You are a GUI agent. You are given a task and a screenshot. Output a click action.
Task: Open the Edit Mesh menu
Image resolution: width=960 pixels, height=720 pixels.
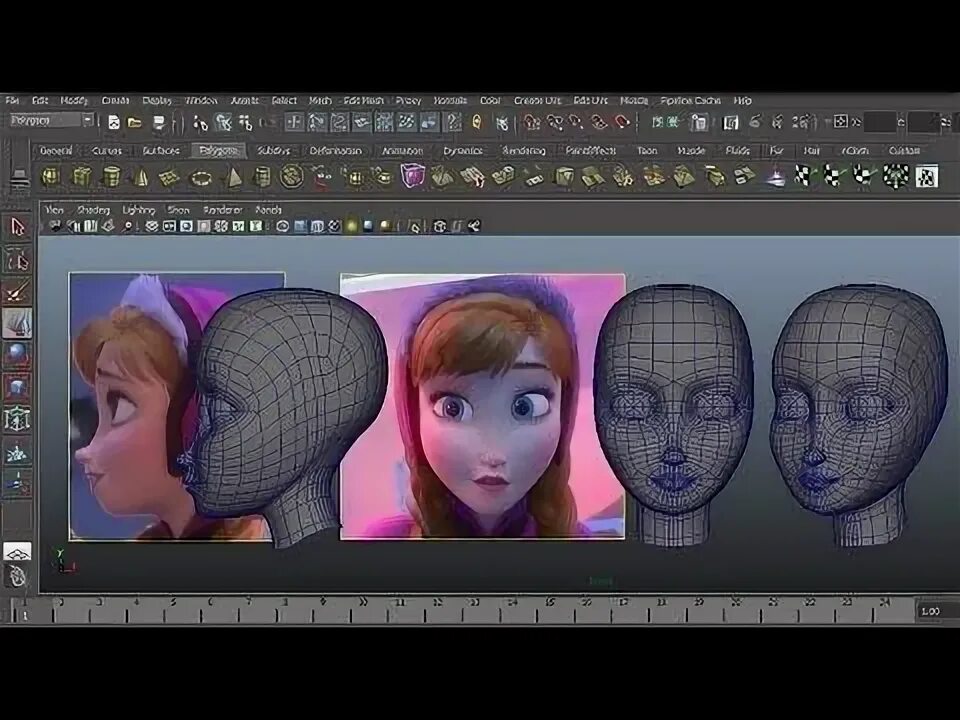(364, 100)
